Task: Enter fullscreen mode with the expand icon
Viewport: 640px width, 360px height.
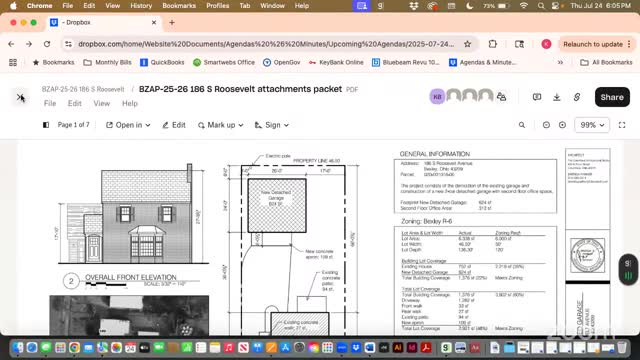Action: coord(622,125)
